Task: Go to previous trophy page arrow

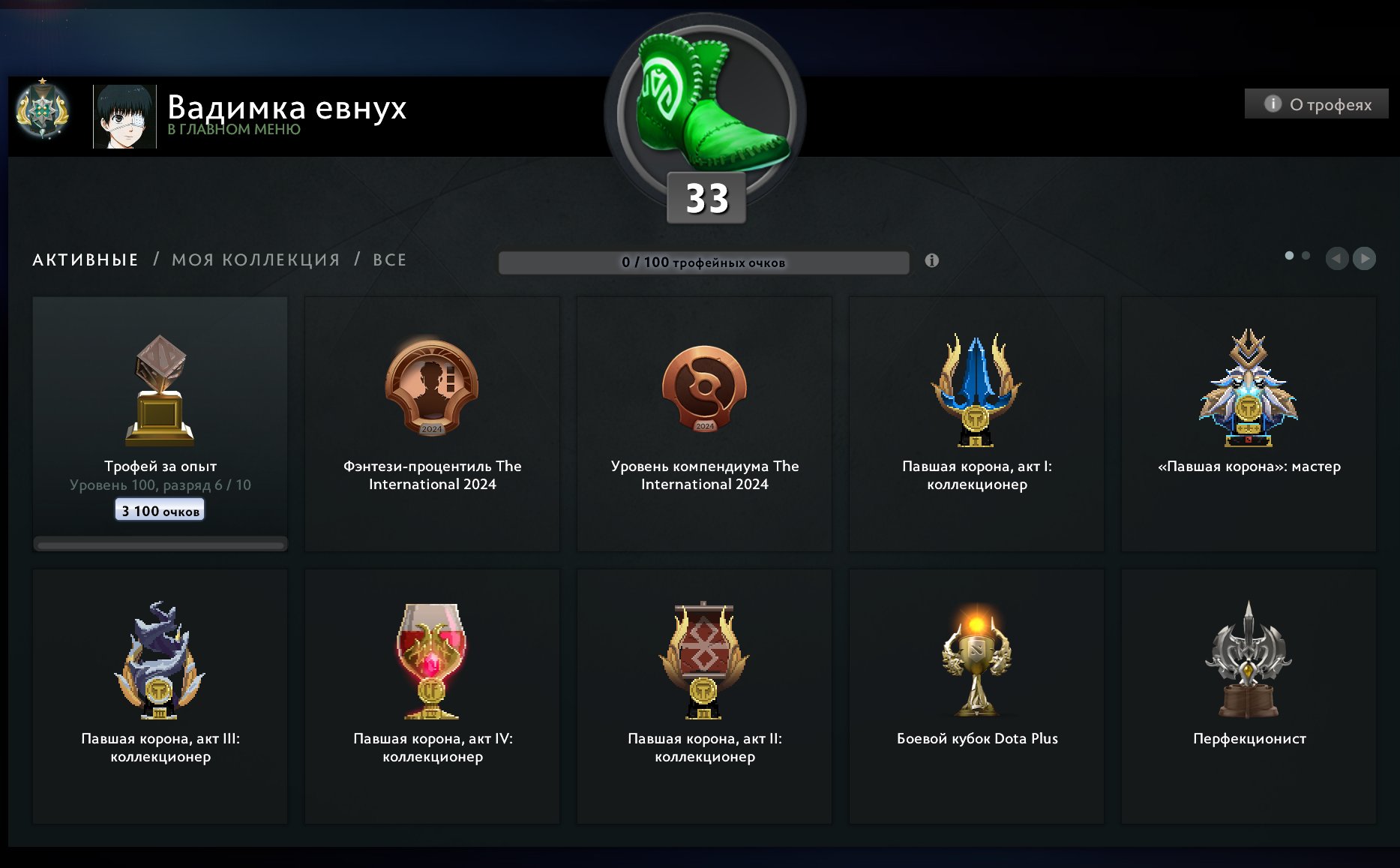Action: coord(1337,258)
